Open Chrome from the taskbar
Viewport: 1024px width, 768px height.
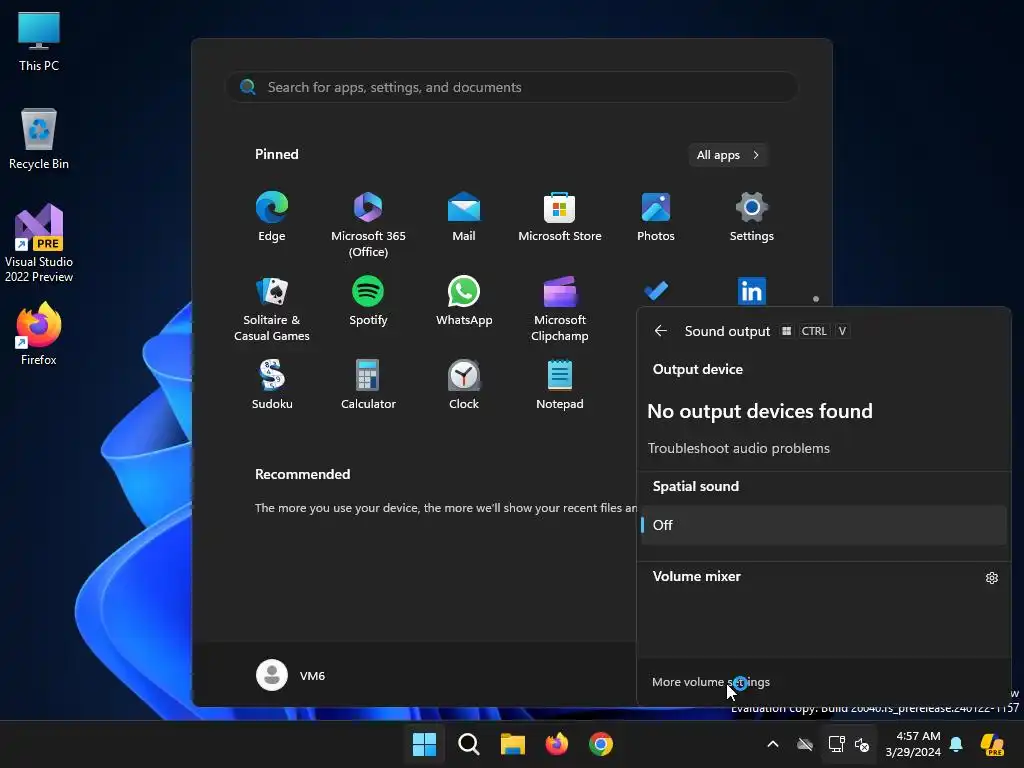point(601,744)
